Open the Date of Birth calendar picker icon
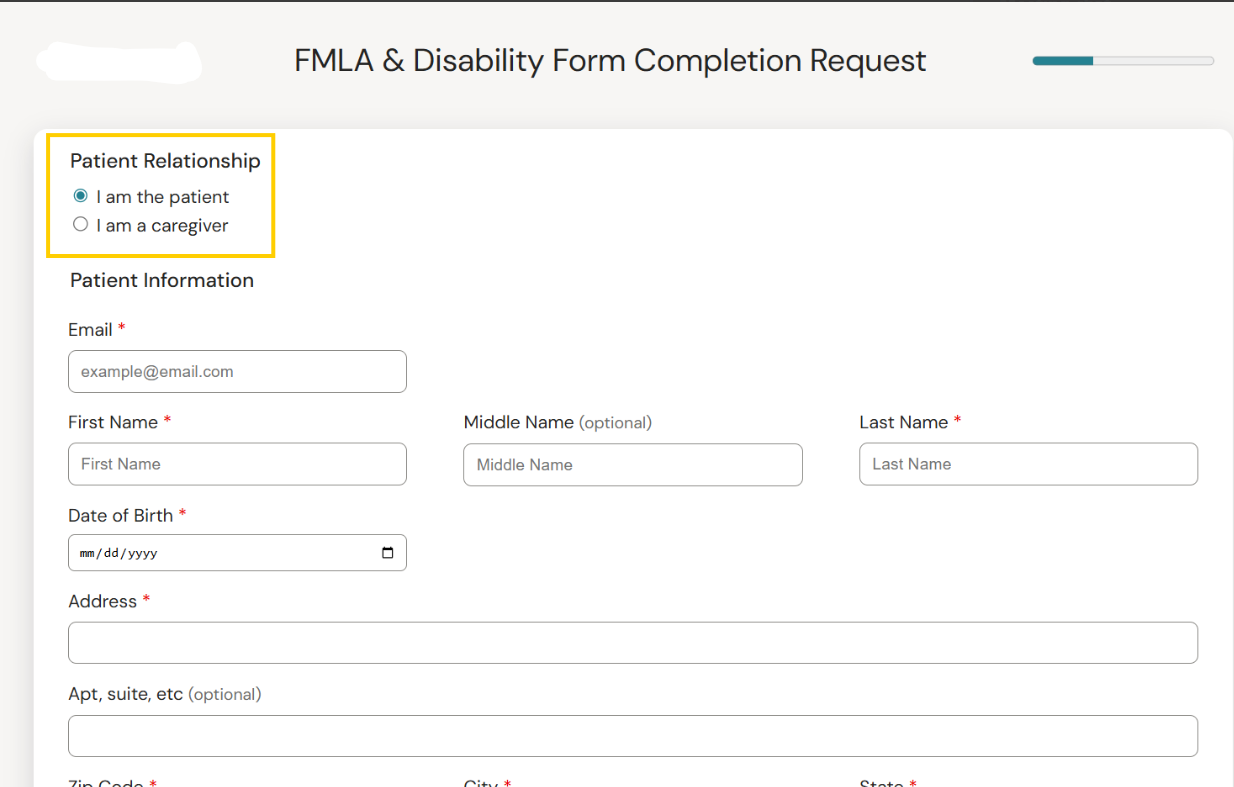The image size is (1234, 787). point(388,553)
